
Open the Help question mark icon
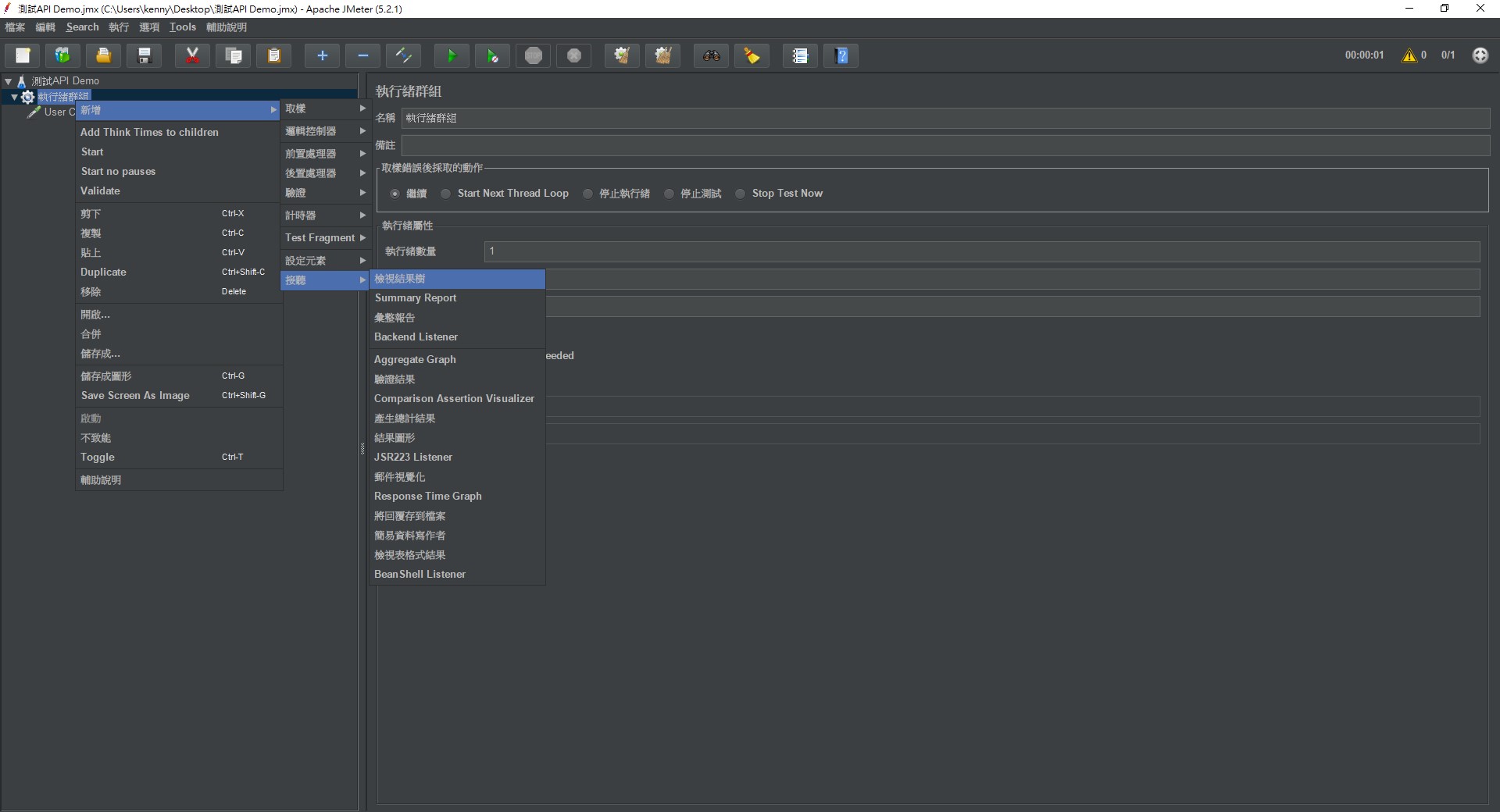[x=841, y=55]
